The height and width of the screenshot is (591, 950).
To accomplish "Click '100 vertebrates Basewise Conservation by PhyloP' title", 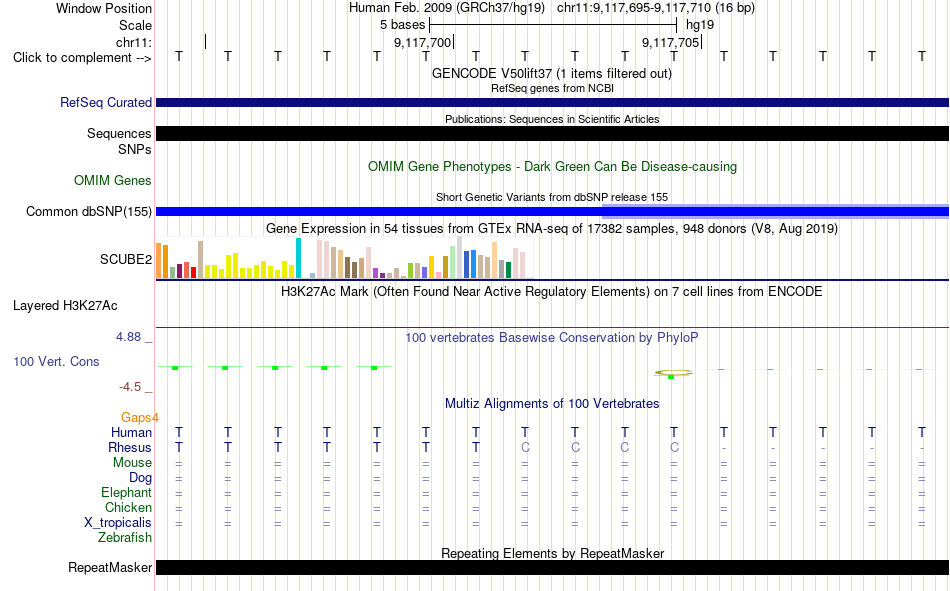I will (x=552, y=338).
